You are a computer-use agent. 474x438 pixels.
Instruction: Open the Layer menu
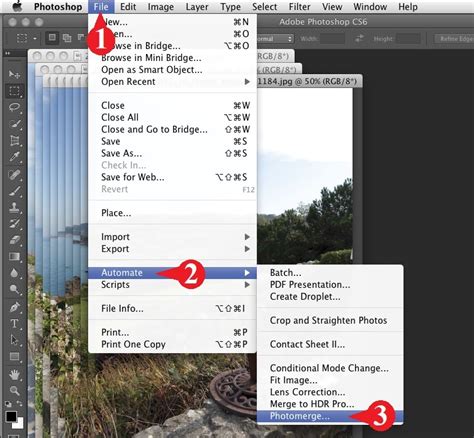click(x=197, y=7)
